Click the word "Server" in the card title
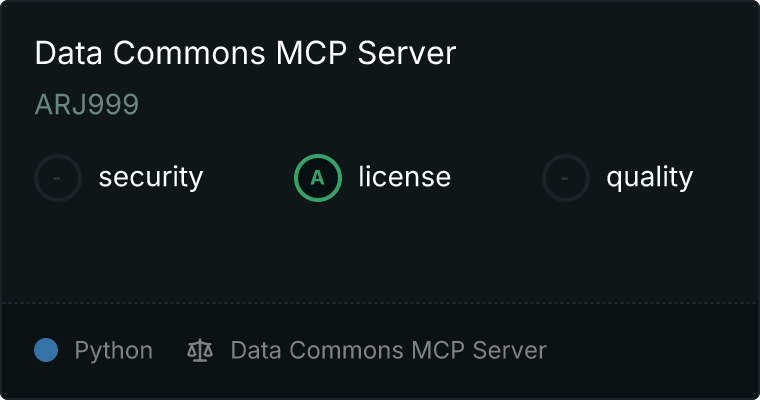This screenshot has height=400, width=760. click(407, 52)
